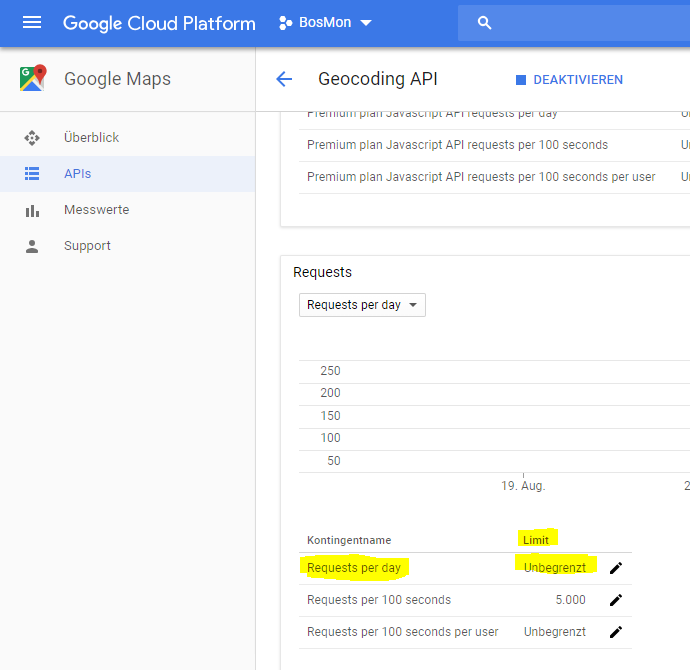Select the Requests per day quota row
690x670 pixels.
465,568
